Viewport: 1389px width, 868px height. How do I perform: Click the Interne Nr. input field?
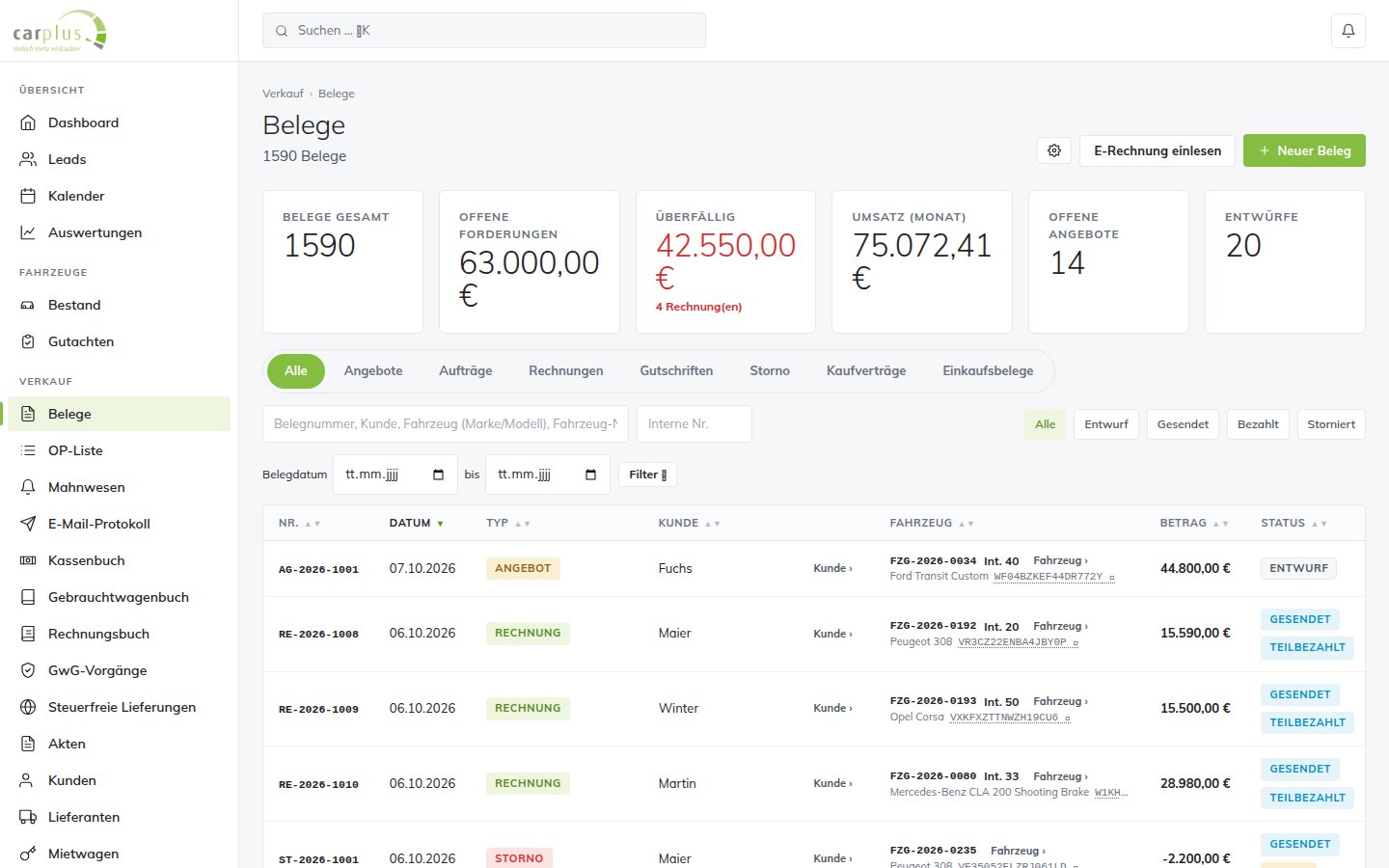pos(694,424)
